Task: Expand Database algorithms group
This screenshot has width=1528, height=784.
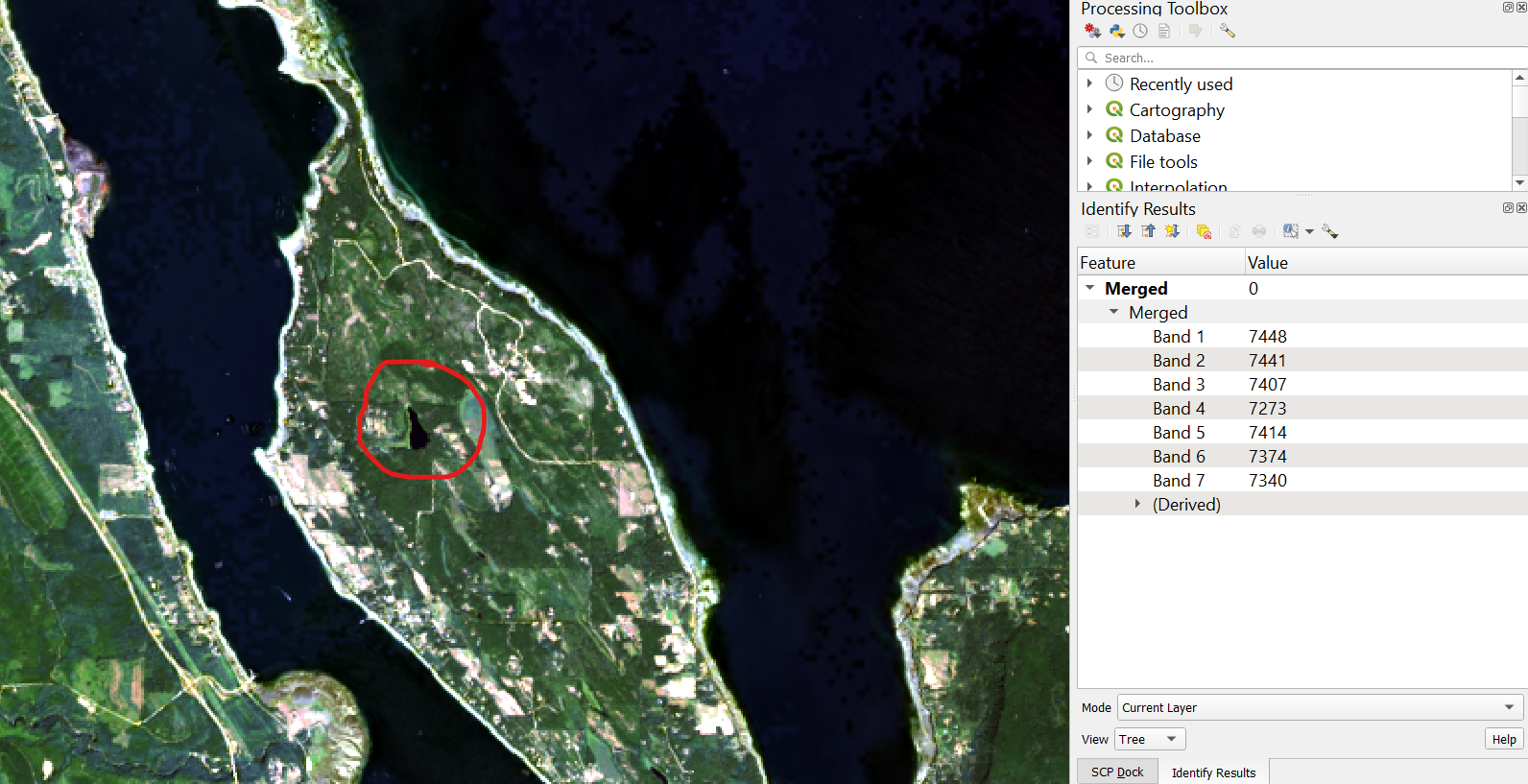Action: [1089, 135]
